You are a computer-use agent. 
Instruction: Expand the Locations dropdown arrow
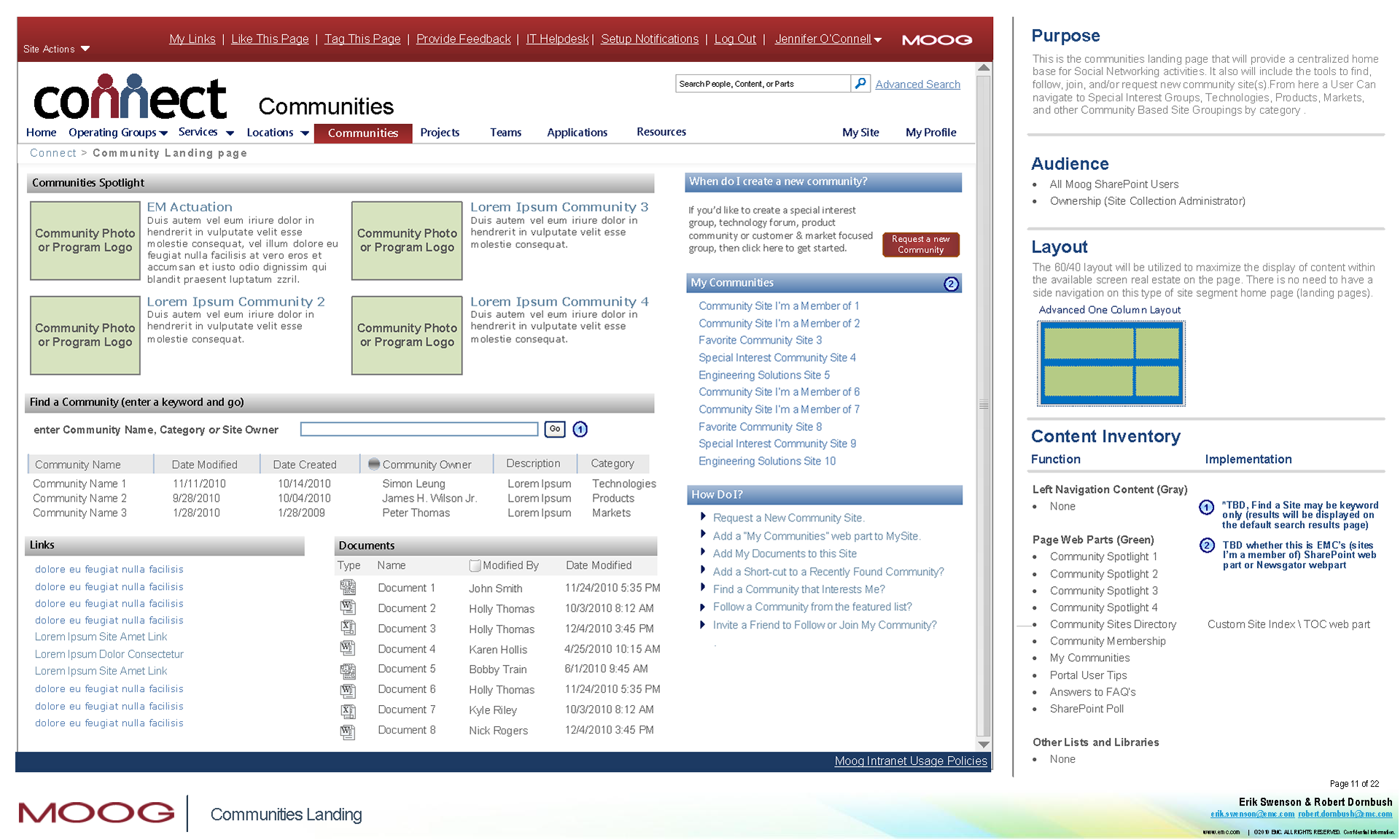tap(305, 133)
